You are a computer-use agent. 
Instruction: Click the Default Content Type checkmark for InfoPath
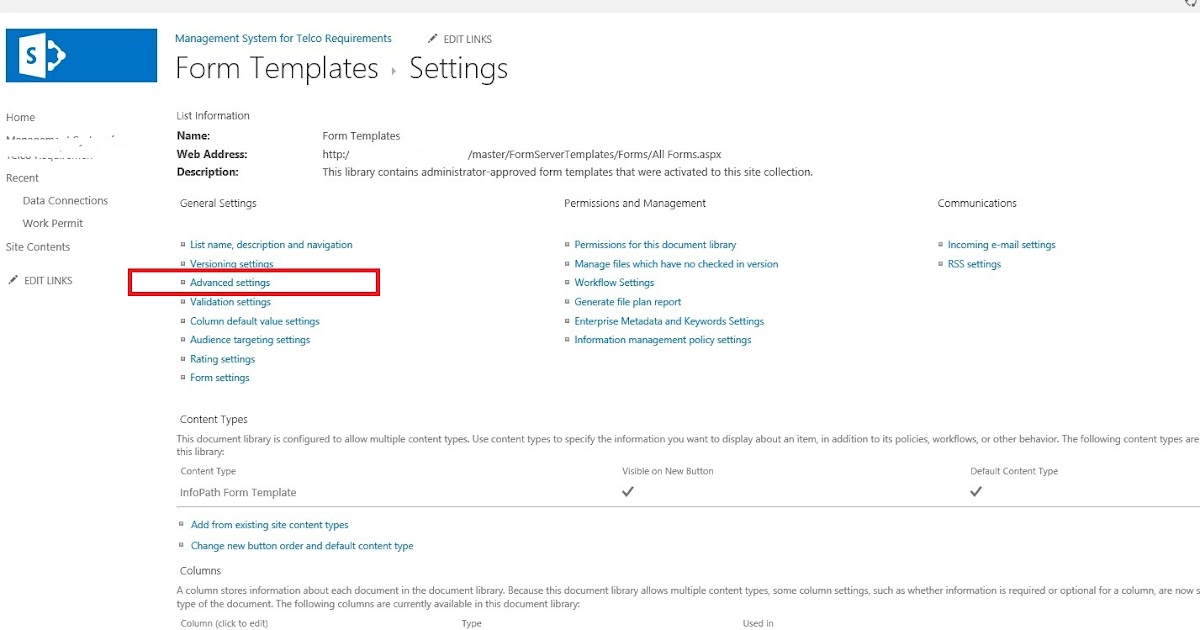click(x=976, y=491)
